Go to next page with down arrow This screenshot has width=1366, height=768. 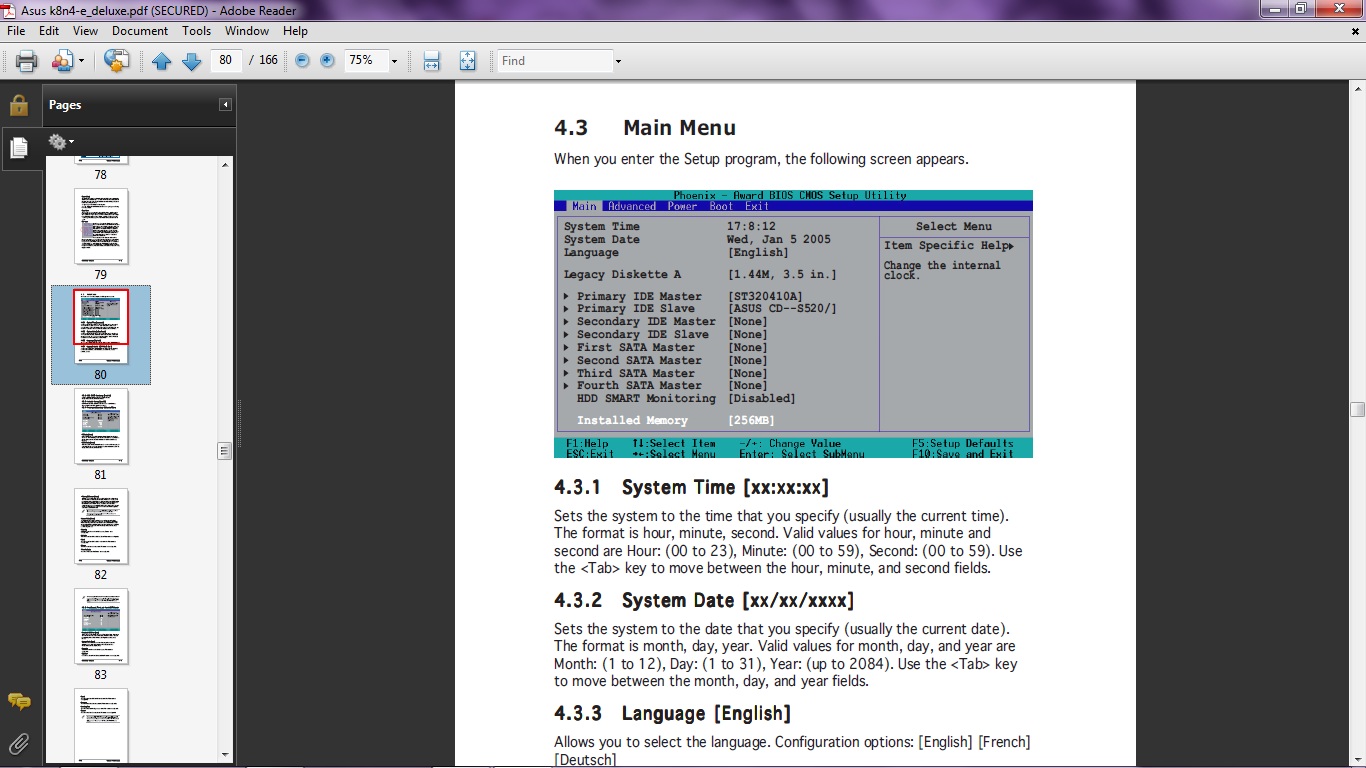coord(191,61)
